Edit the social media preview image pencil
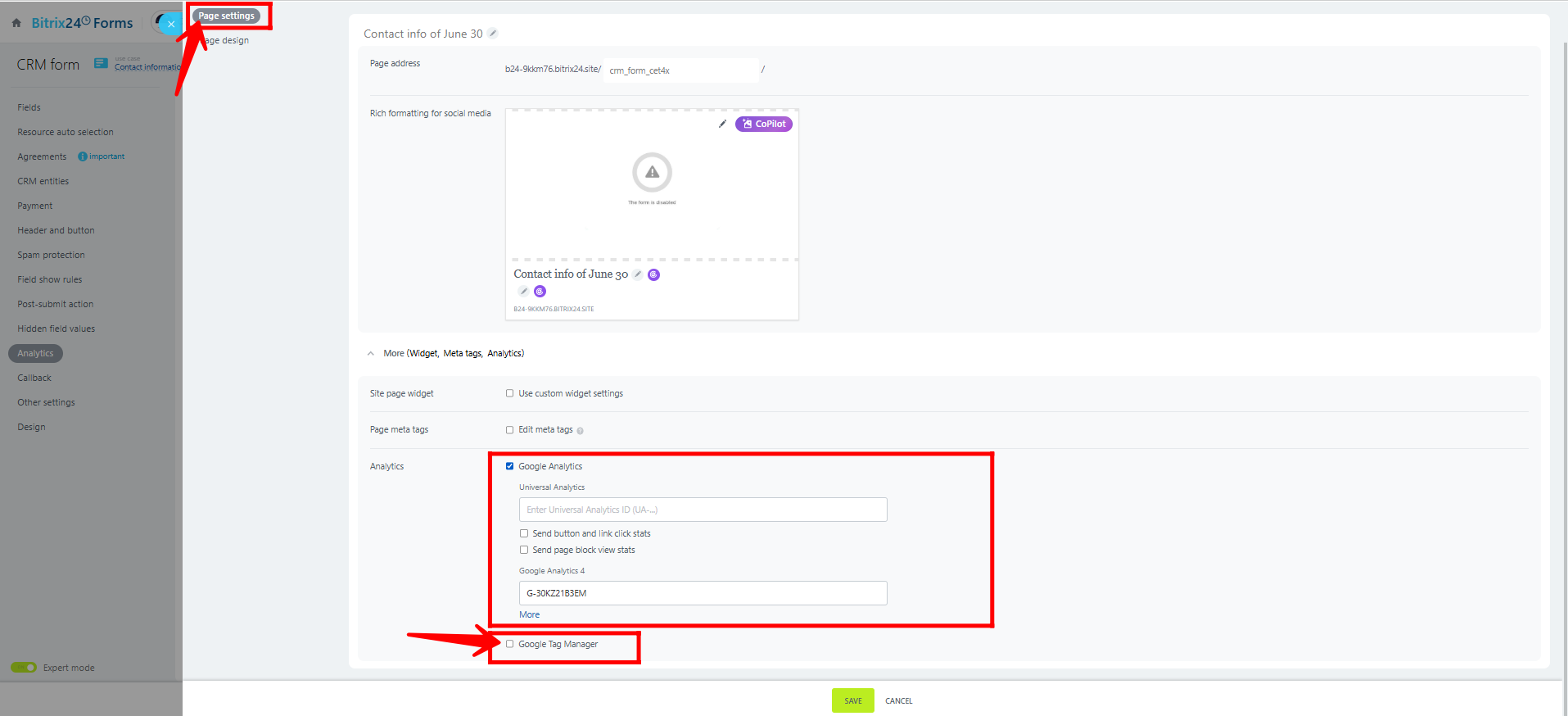 pyautogui.click(x=722, y=124)
